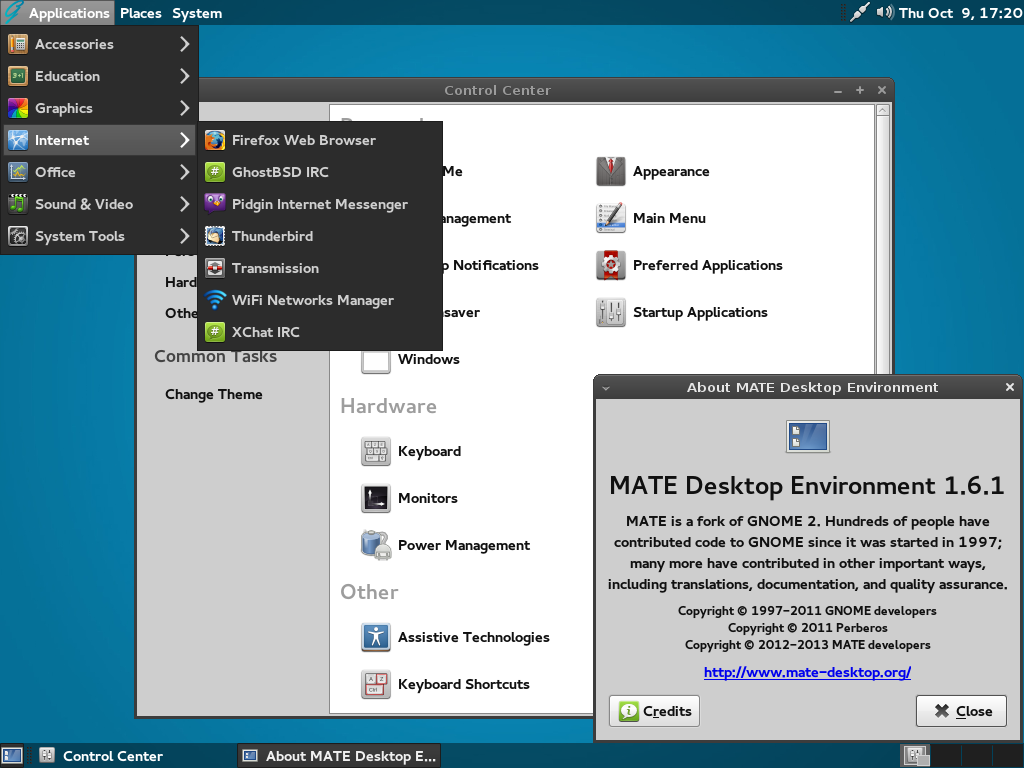1024x768 pixels.
Task: Open the Keyboard settings icon
Action: (376, 451)
